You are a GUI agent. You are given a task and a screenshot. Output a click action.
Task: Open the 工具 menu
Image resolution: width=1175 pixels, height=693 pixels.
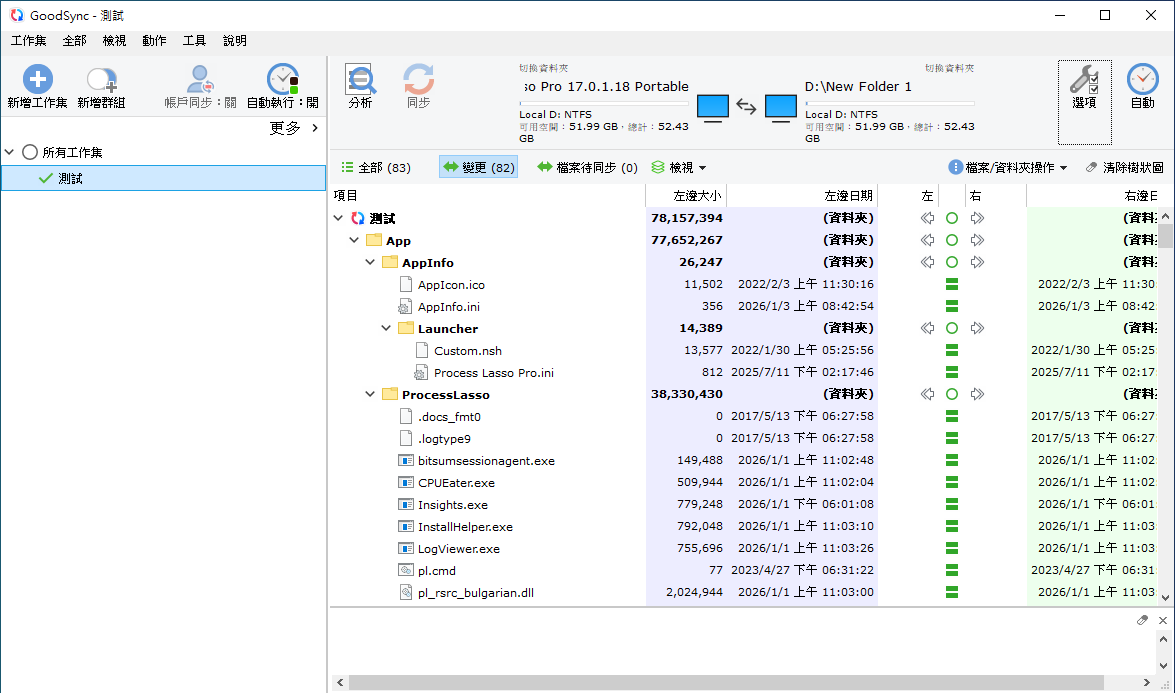coord(194,40)
